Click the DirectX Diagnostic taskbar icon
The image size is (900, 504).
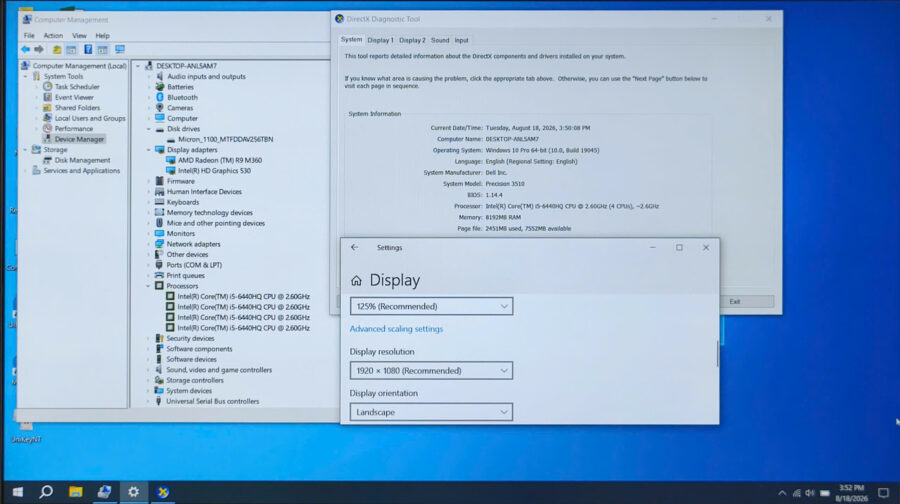[x=162, y=492]
